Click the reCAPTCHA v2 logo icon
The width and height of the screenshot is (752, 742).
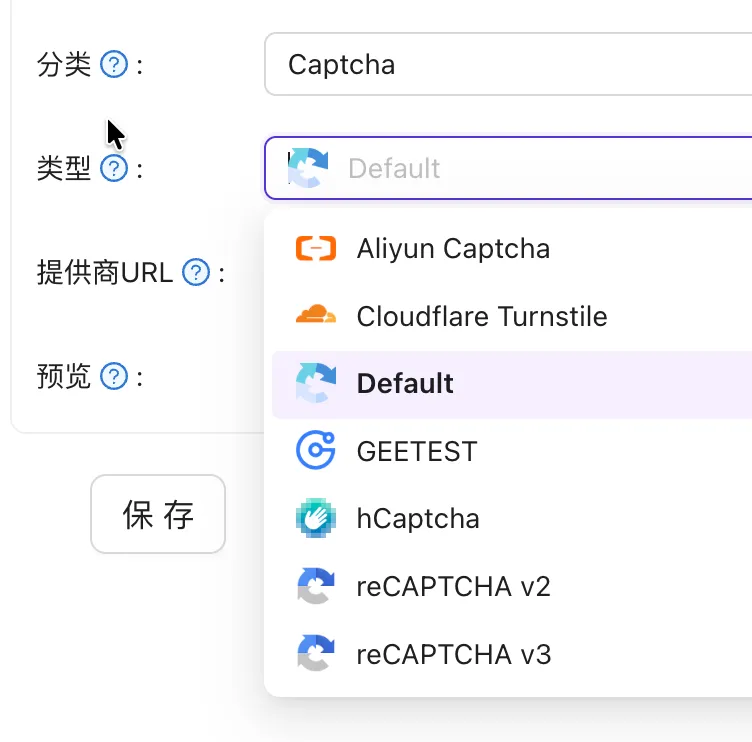coord(316,586)
